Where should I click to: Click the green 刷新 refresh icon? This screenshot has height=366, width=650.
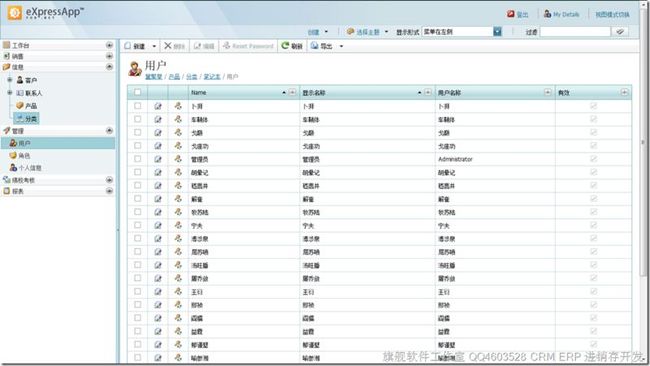(285, 46)
